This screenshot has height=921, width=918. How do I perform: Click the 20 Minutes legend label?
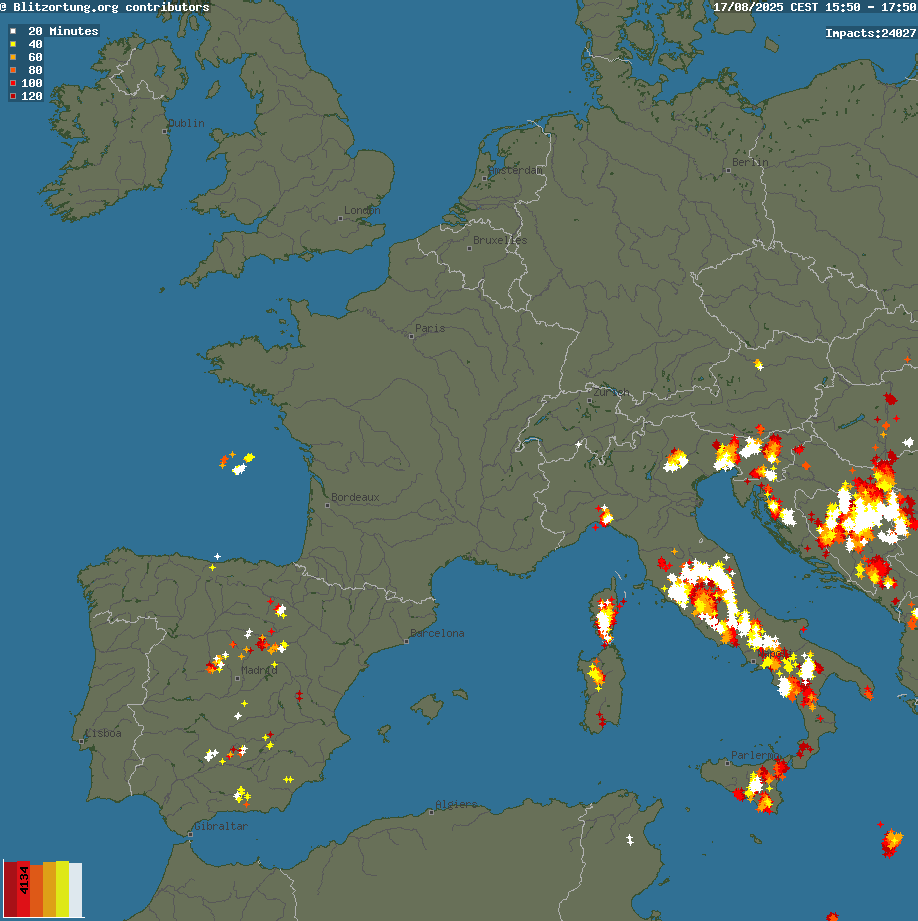tap(63, 31)
